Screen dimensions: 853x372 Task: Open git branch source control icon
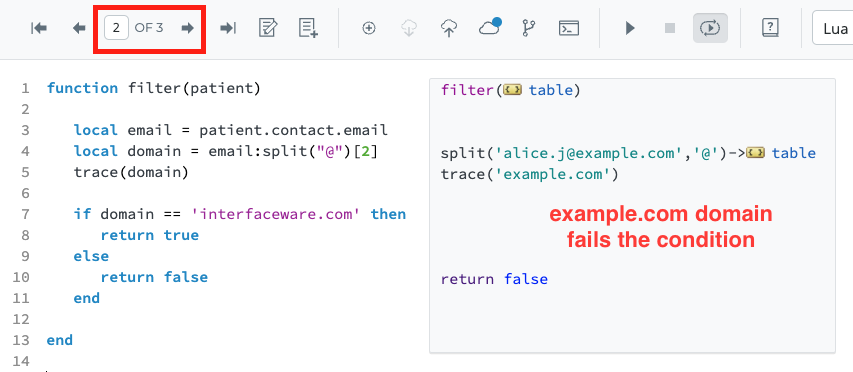coord(528,28)
